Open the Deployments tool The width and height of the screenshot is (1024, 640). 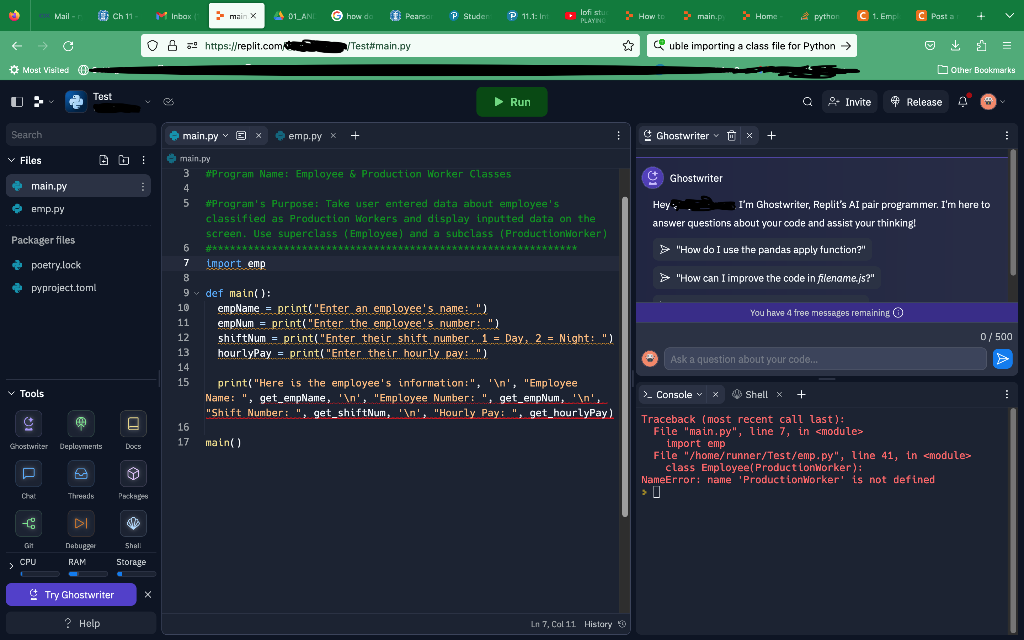click(x=80, y=423)
